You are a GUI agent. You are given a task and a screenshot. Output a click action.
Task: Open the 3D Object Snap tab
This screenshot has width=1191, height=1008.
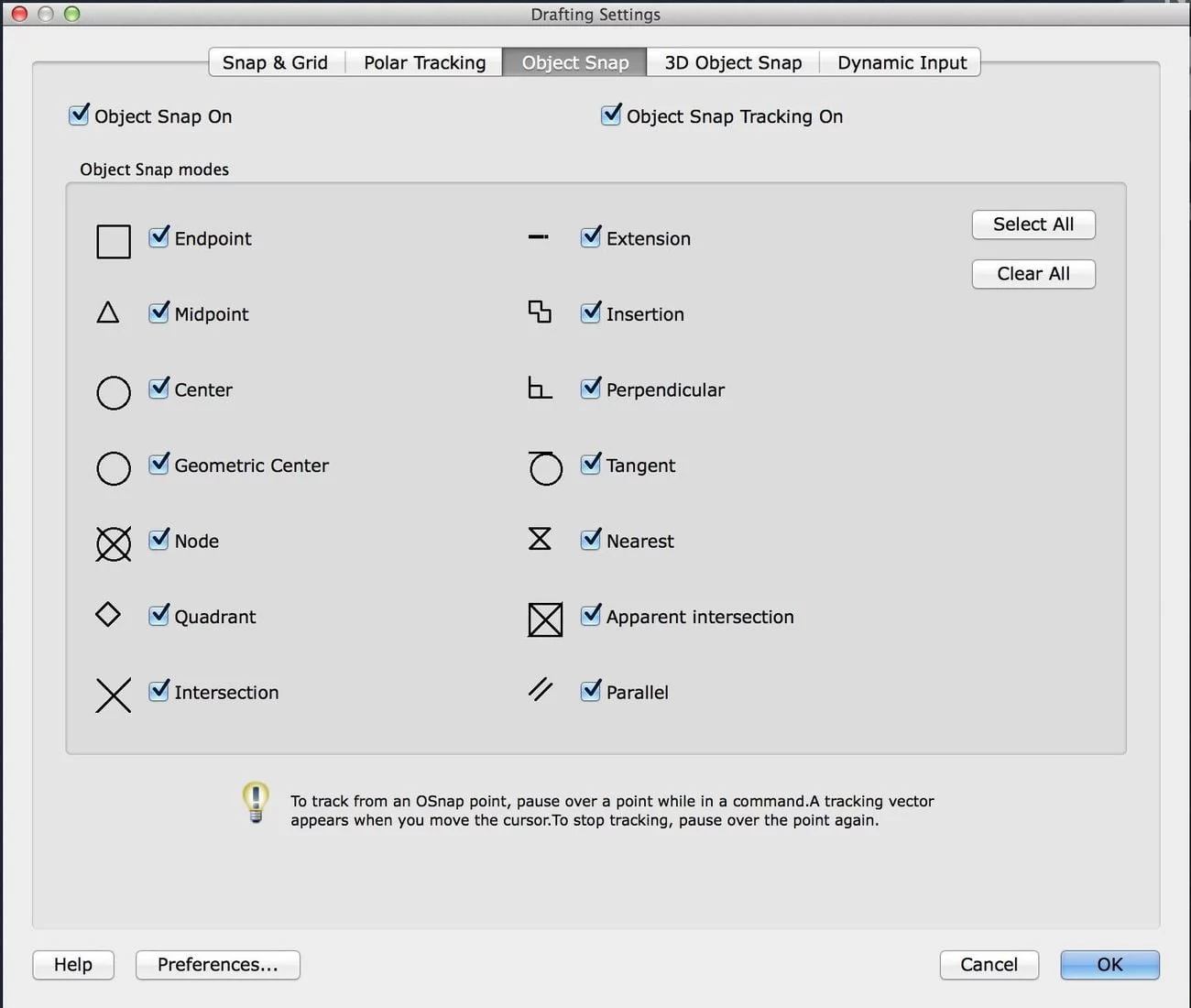click(733, 62)
